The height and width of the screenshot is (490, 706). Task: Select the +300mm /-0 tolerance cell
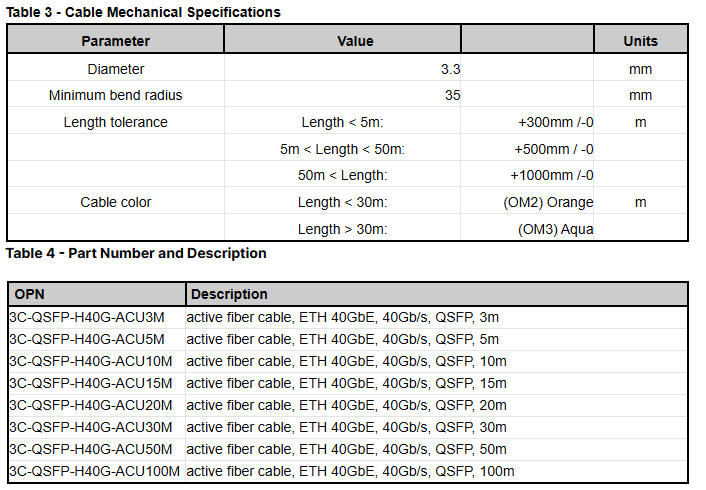pyautogui.click(x=555, y=122)
